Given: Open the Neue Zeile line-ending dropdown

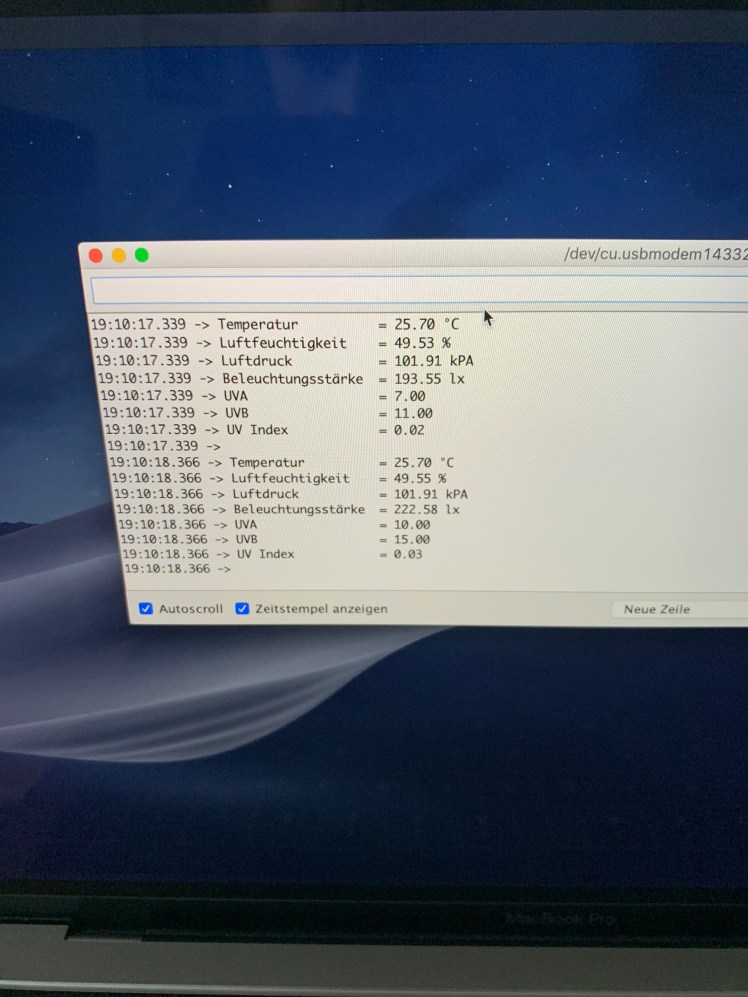Looking at the screenshot, I should pyautogui.click(x=678, y=609).
